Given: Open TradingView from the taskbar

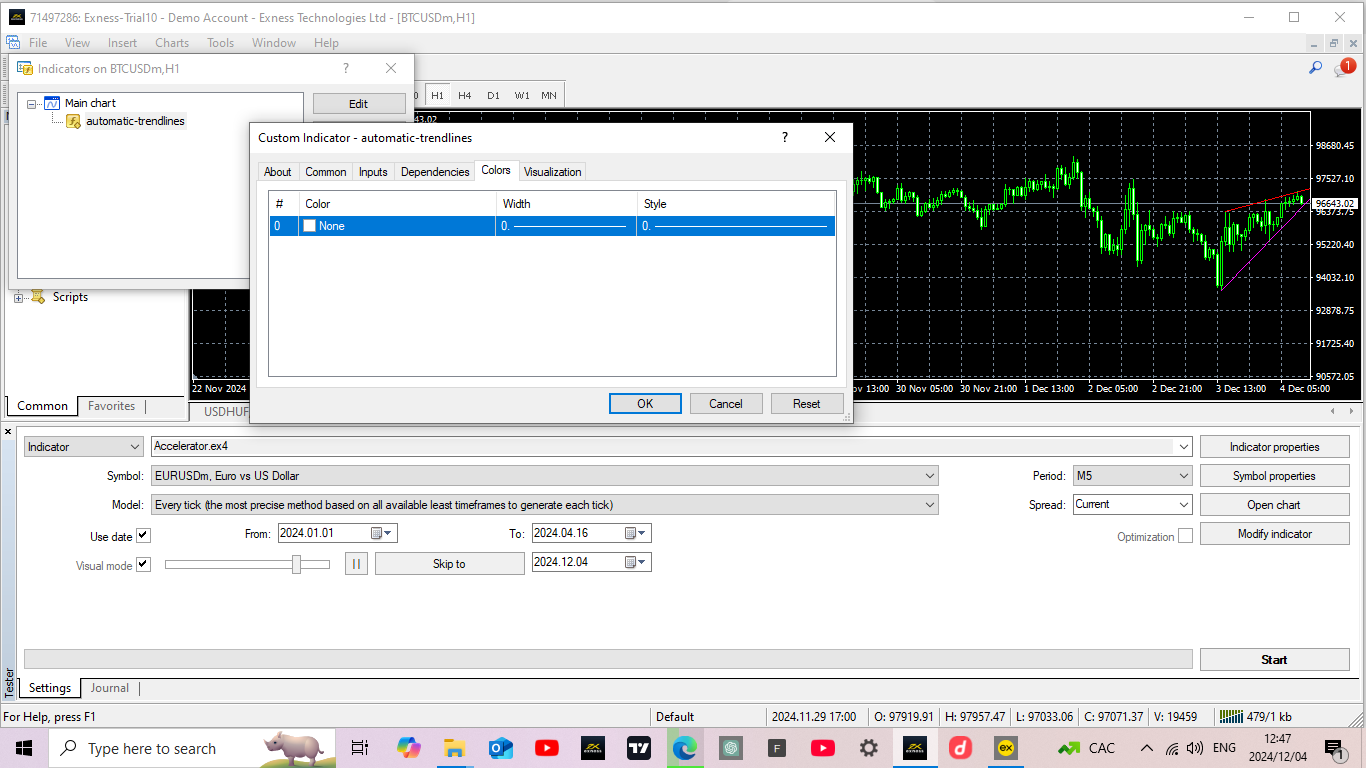Looking at the screenshot, I should coord(639,748).
